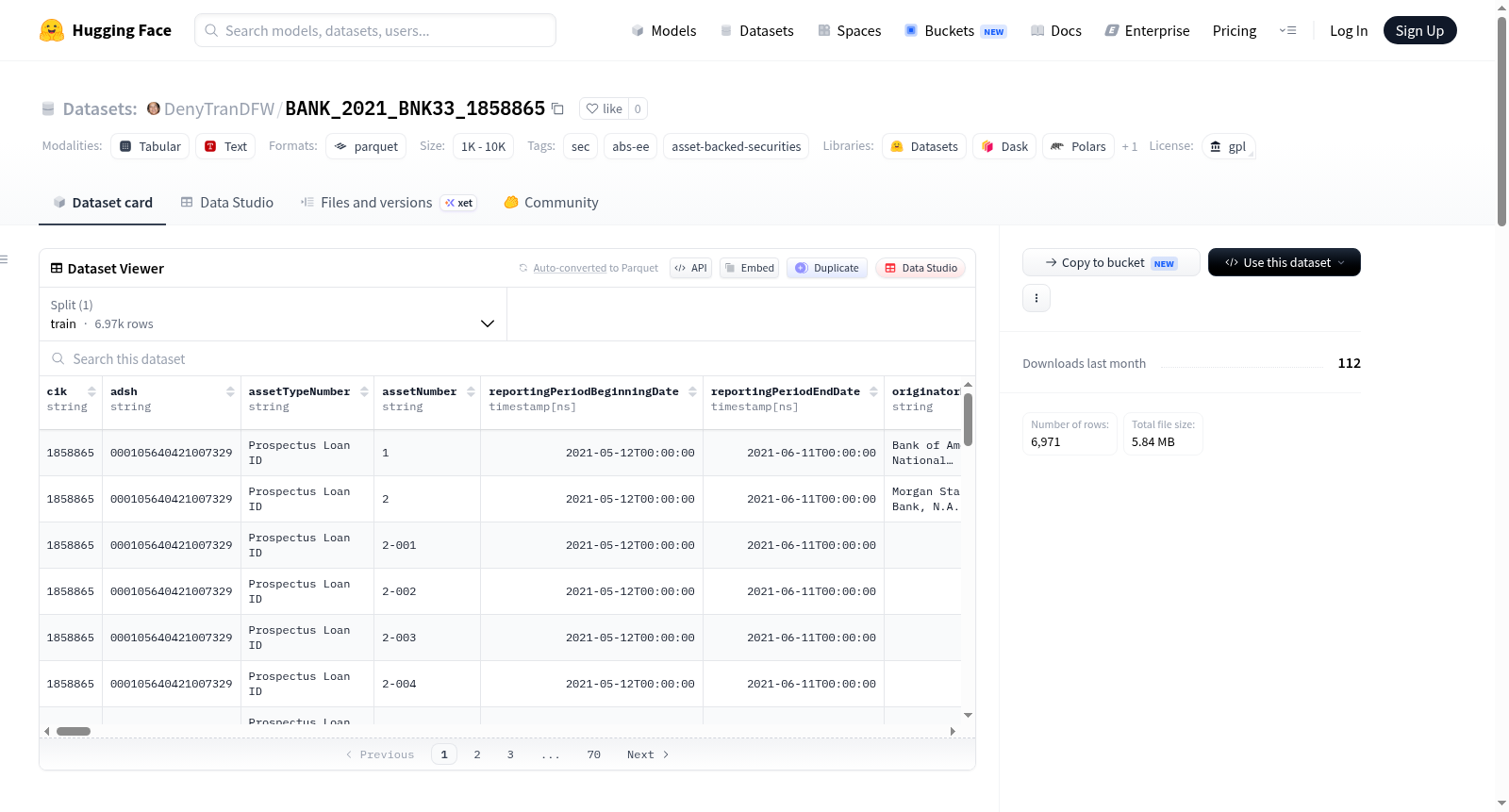Click the DenyTranDFW avatar icon
1509x812 pixels.
click(154, 108)
